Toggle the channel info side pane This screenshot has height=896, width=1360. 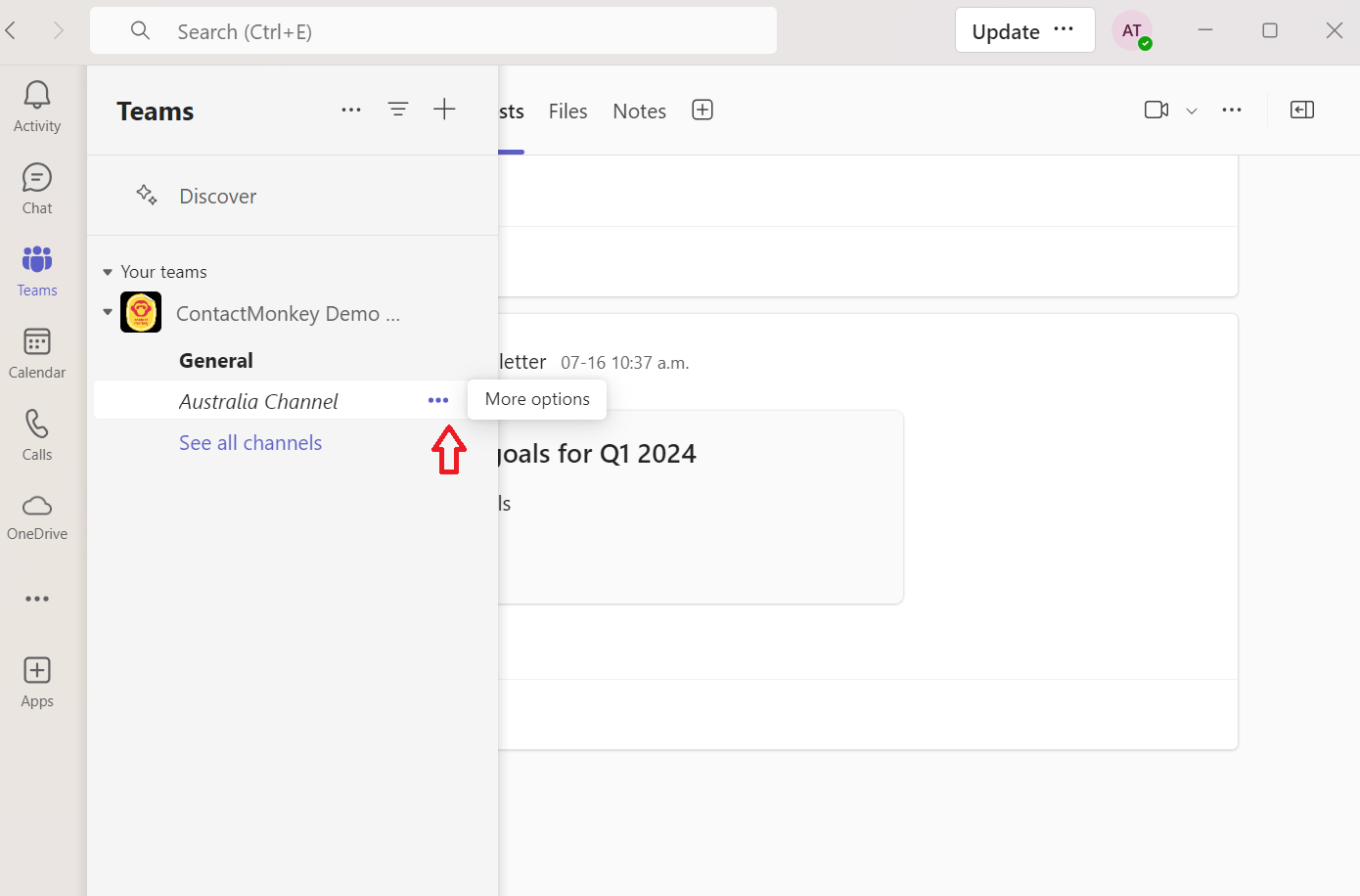1302,110
